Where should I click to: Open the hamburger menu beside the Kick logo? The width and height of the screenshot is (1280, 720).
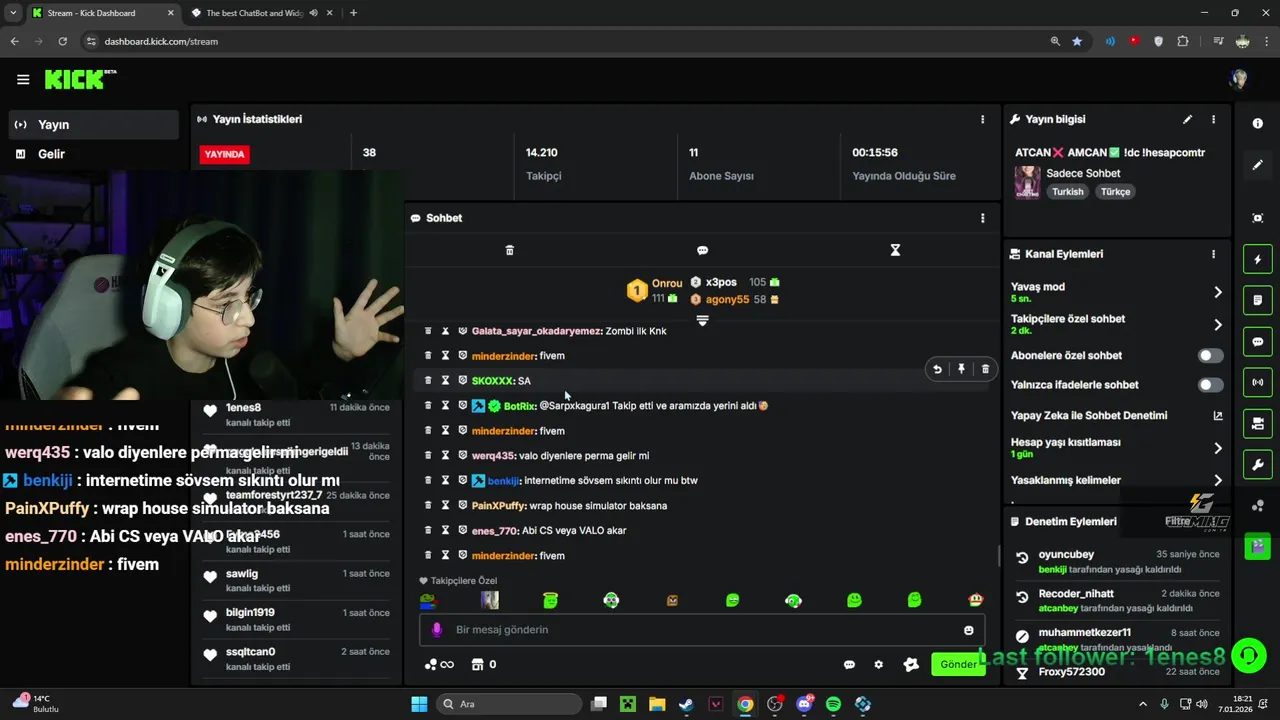[x=23, y=80]
